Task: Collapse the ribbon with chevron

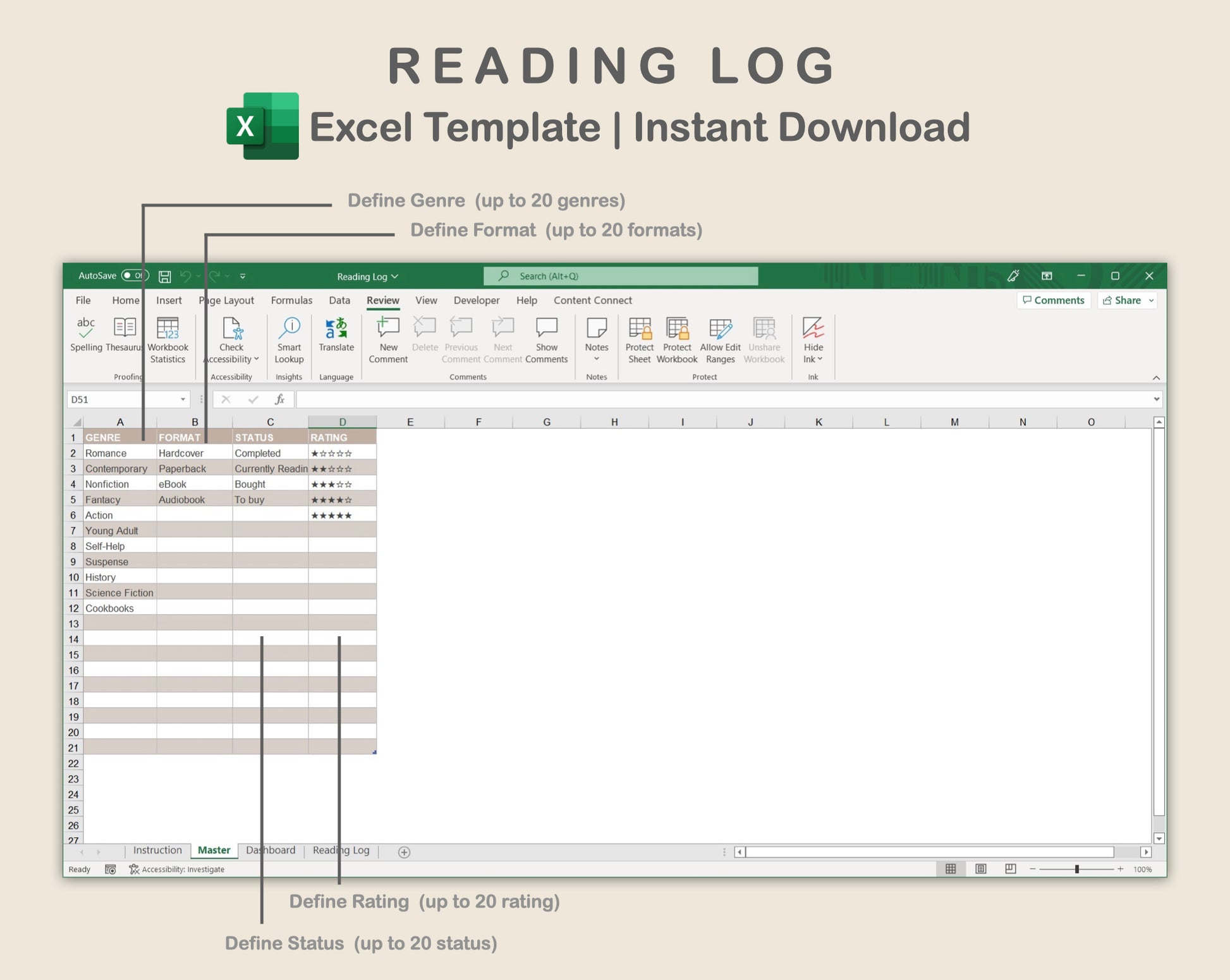Action: coord(1156,377)
